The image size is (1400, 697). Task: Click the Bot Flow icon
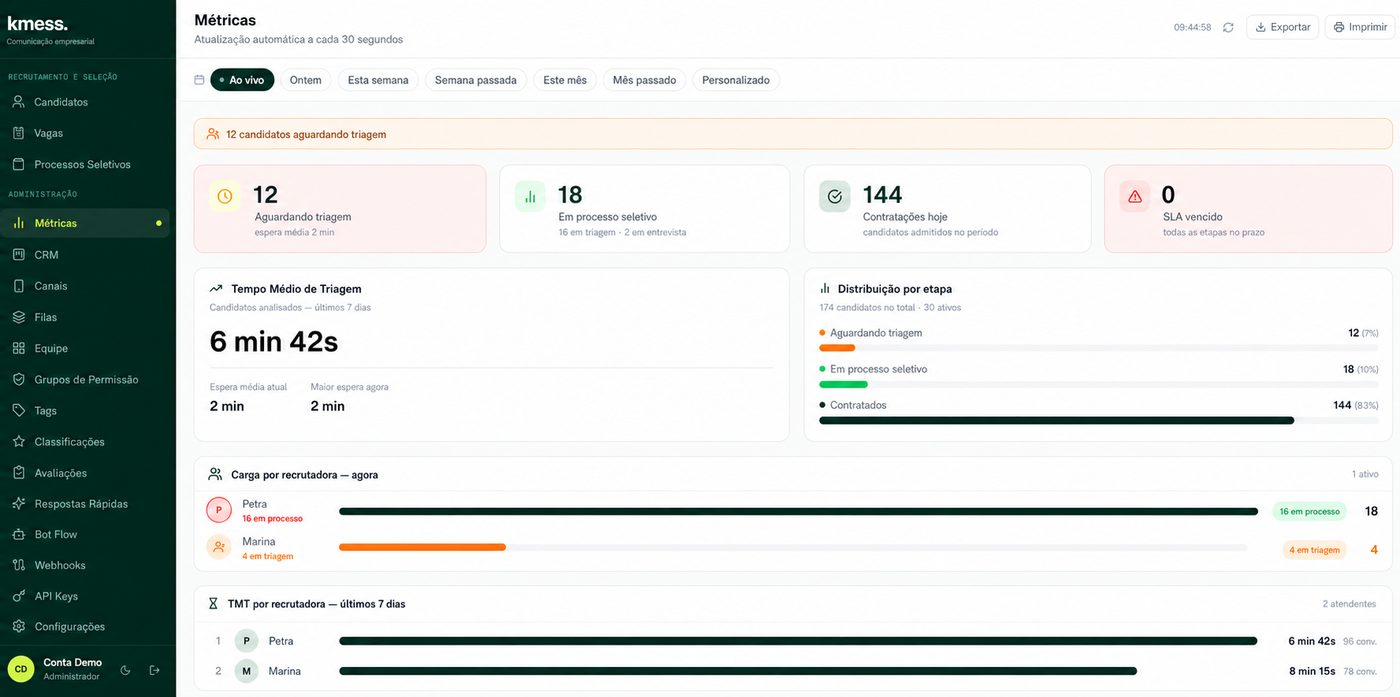(x=18, y=534)
